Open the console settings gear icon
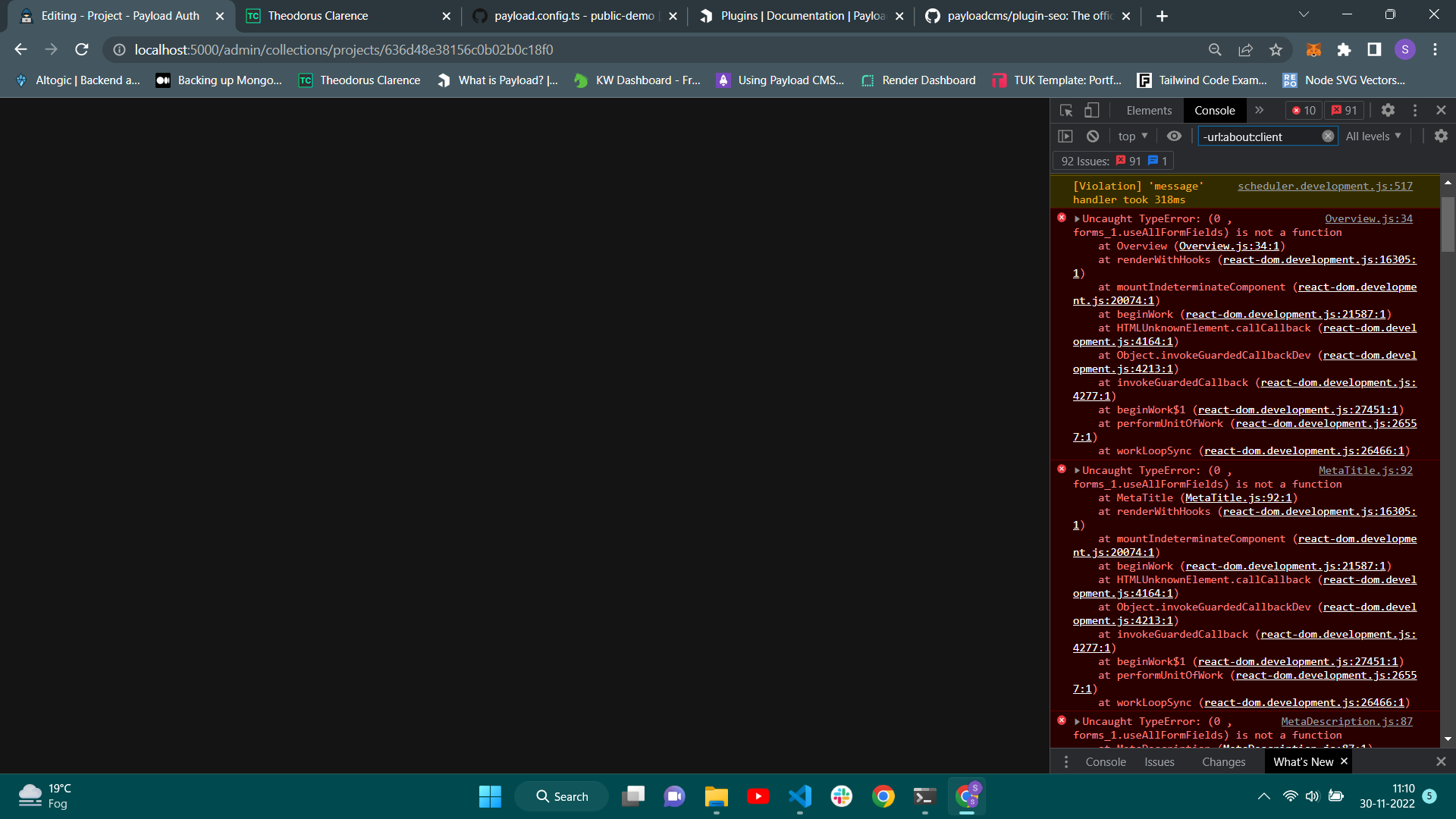The image size is (1456, 819). pyautogui.click(x=1441, y=136)
